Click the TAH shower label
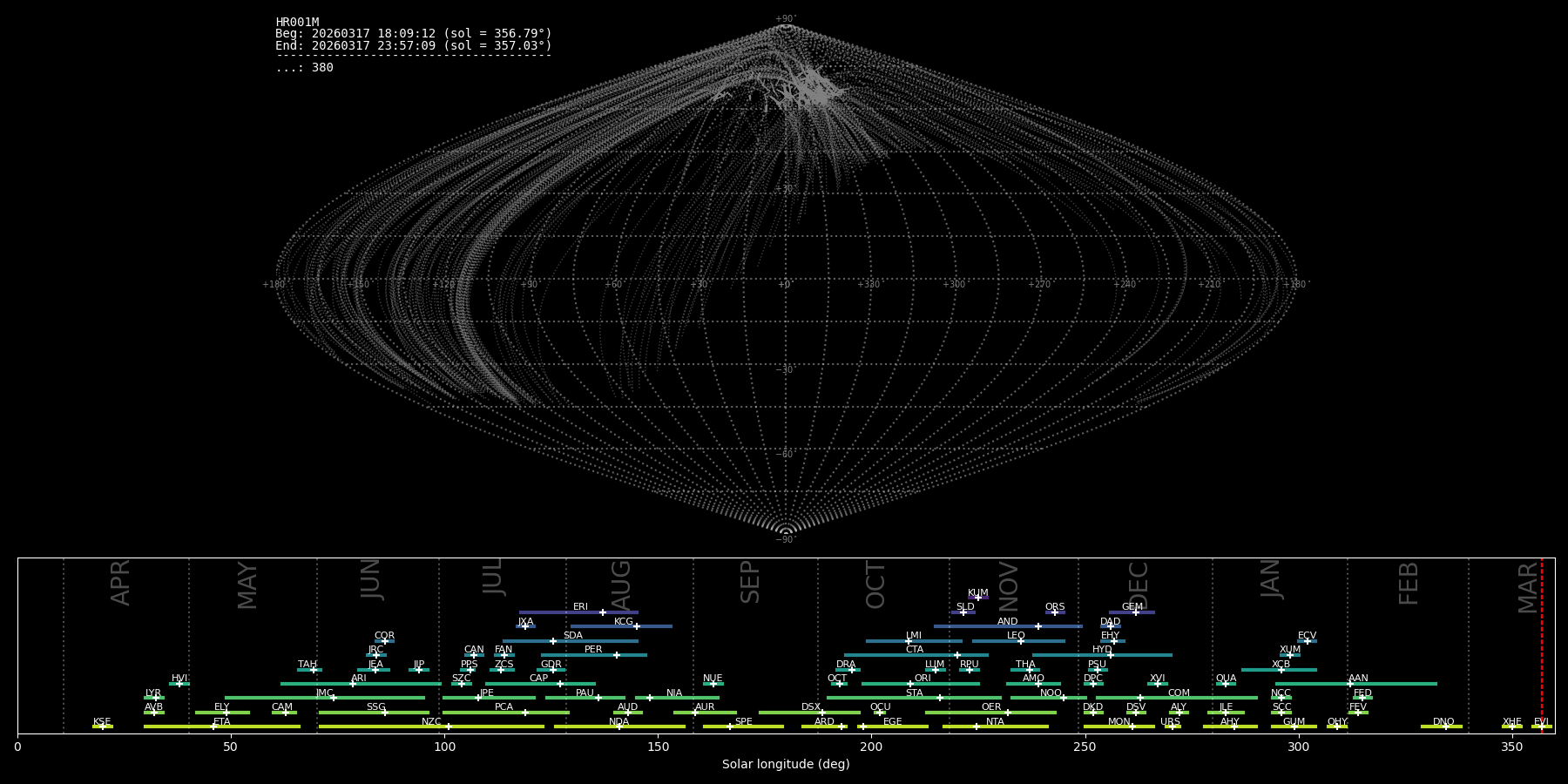The width and height of the screenshot is (1568, 784). pos(308,665)
